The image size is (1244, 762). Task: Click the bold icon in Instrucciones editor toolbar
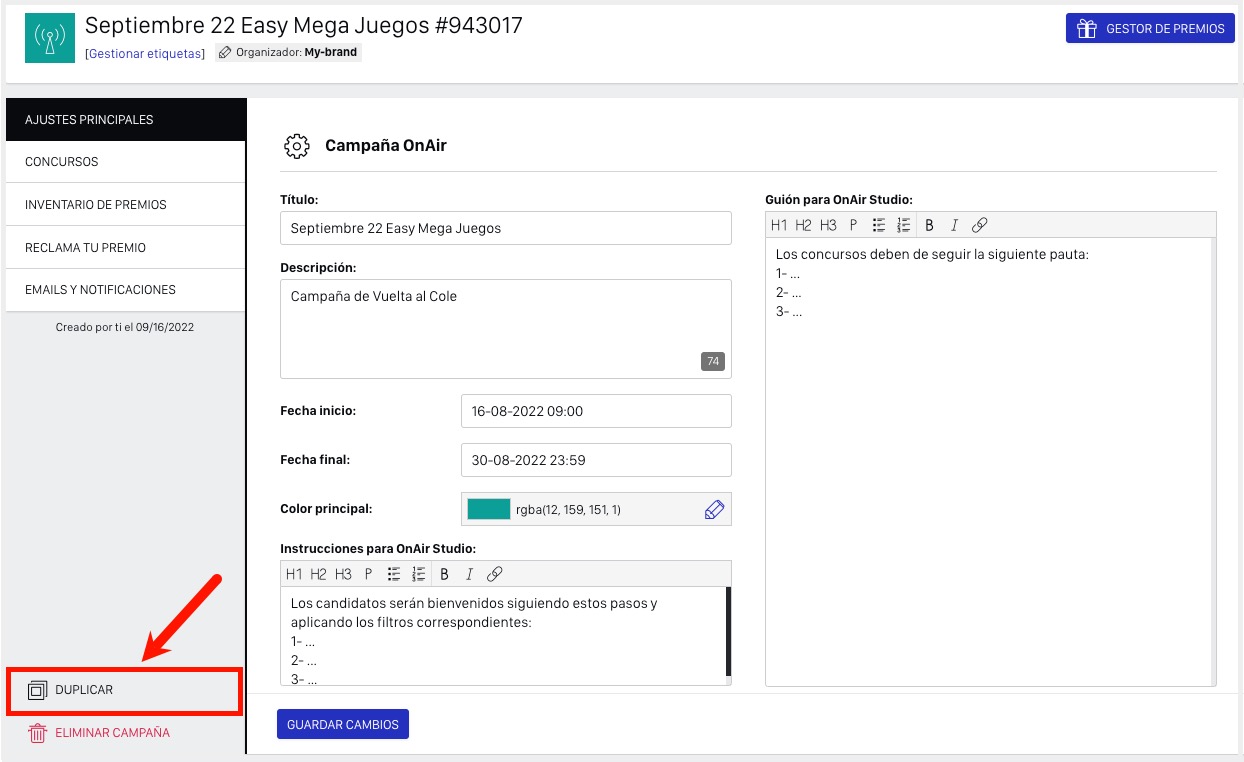[444, 574]
